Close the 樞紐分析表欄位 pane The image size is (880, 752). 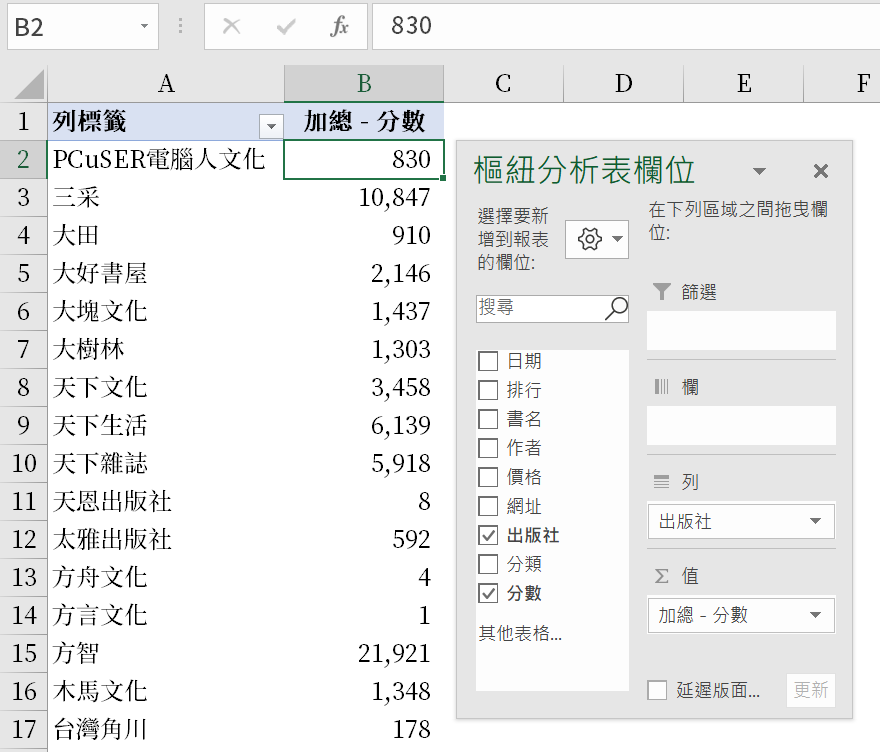coord(821,171)
